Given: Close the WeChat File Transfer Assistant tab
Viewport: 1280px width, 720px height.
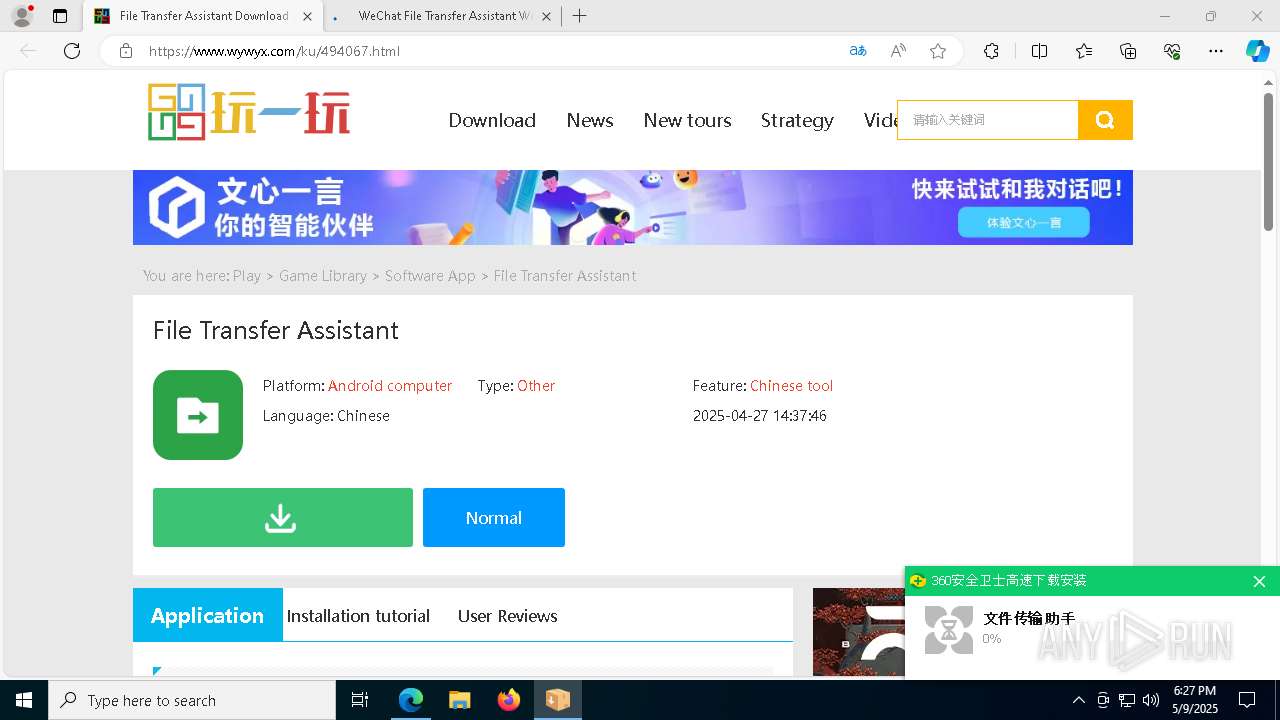Looking at the screenshot, I should (x=546, y=16).
